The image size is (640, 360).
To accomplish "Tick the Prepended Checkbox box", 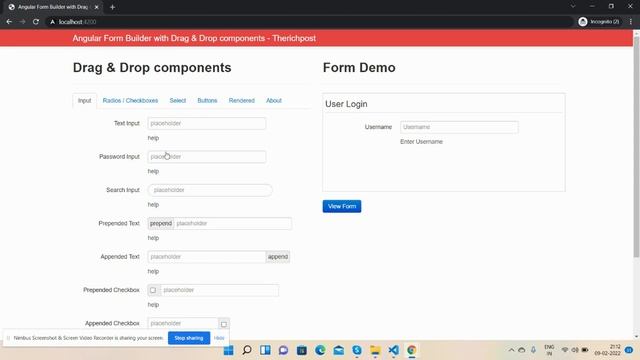I will (x=153, y=290).
